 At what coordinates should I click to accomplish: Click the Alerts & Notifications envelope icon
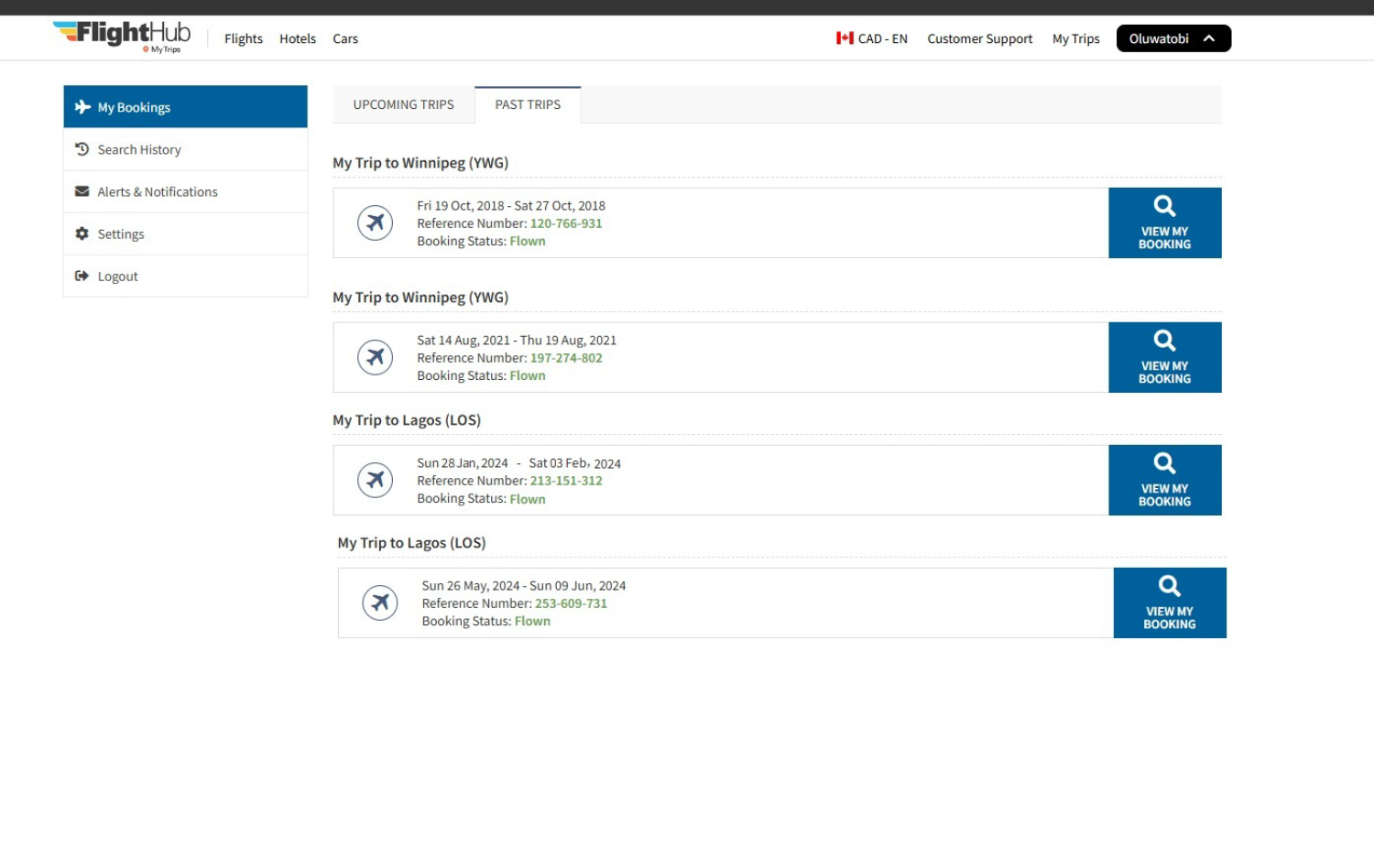pos(82,191)
